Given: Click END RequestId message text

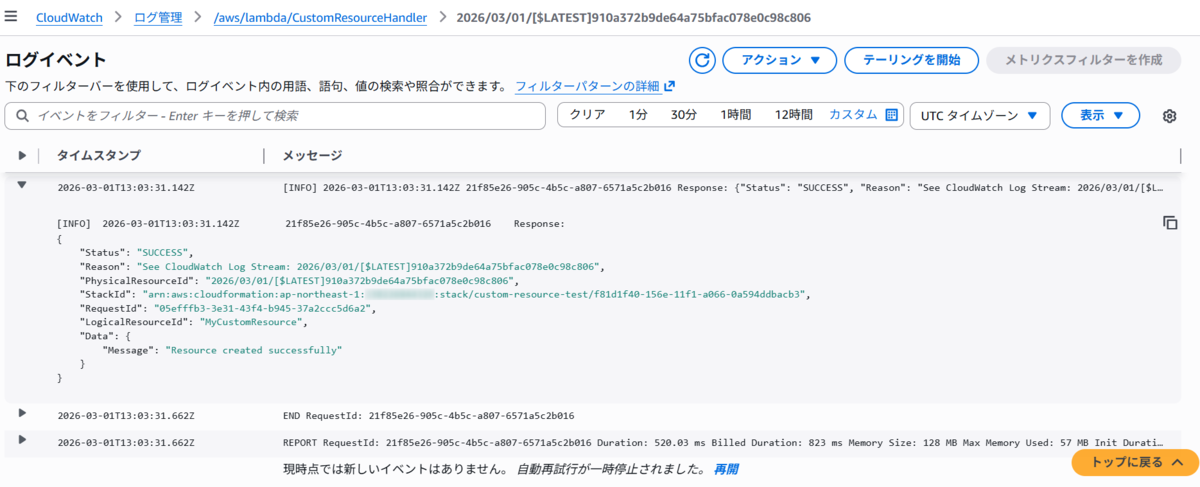Looking at the screenshot, I should (428, 415).
